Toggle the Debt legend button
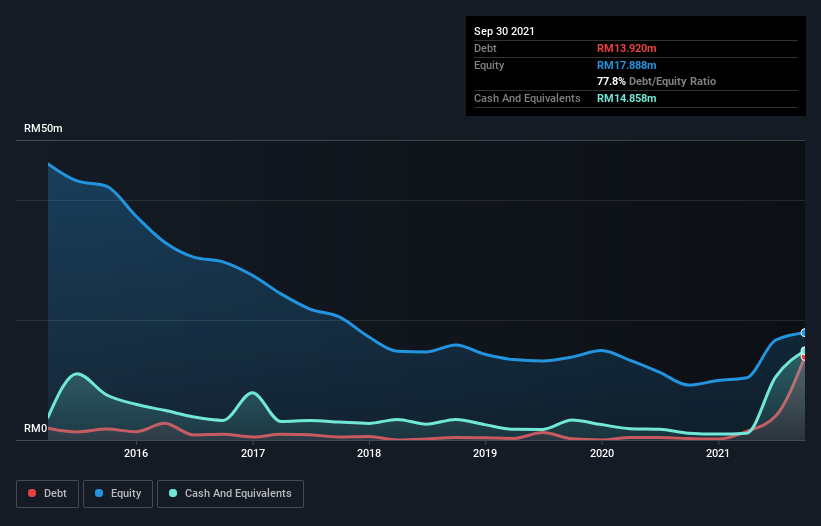 tap(47, 494)
